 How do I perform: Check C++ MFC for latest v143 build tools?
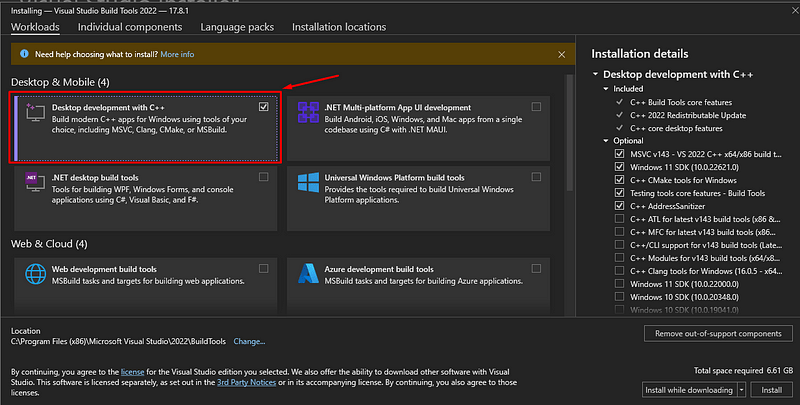[619, 232]
